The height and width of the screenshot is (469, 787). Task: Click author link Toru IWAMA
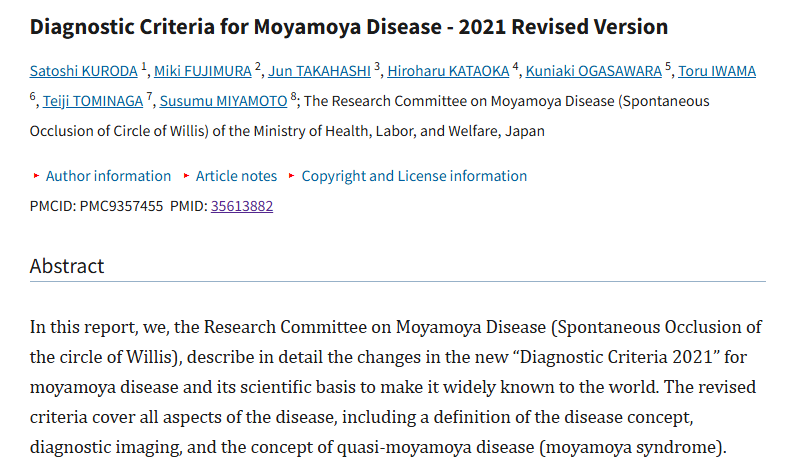[x=717, y=71]
